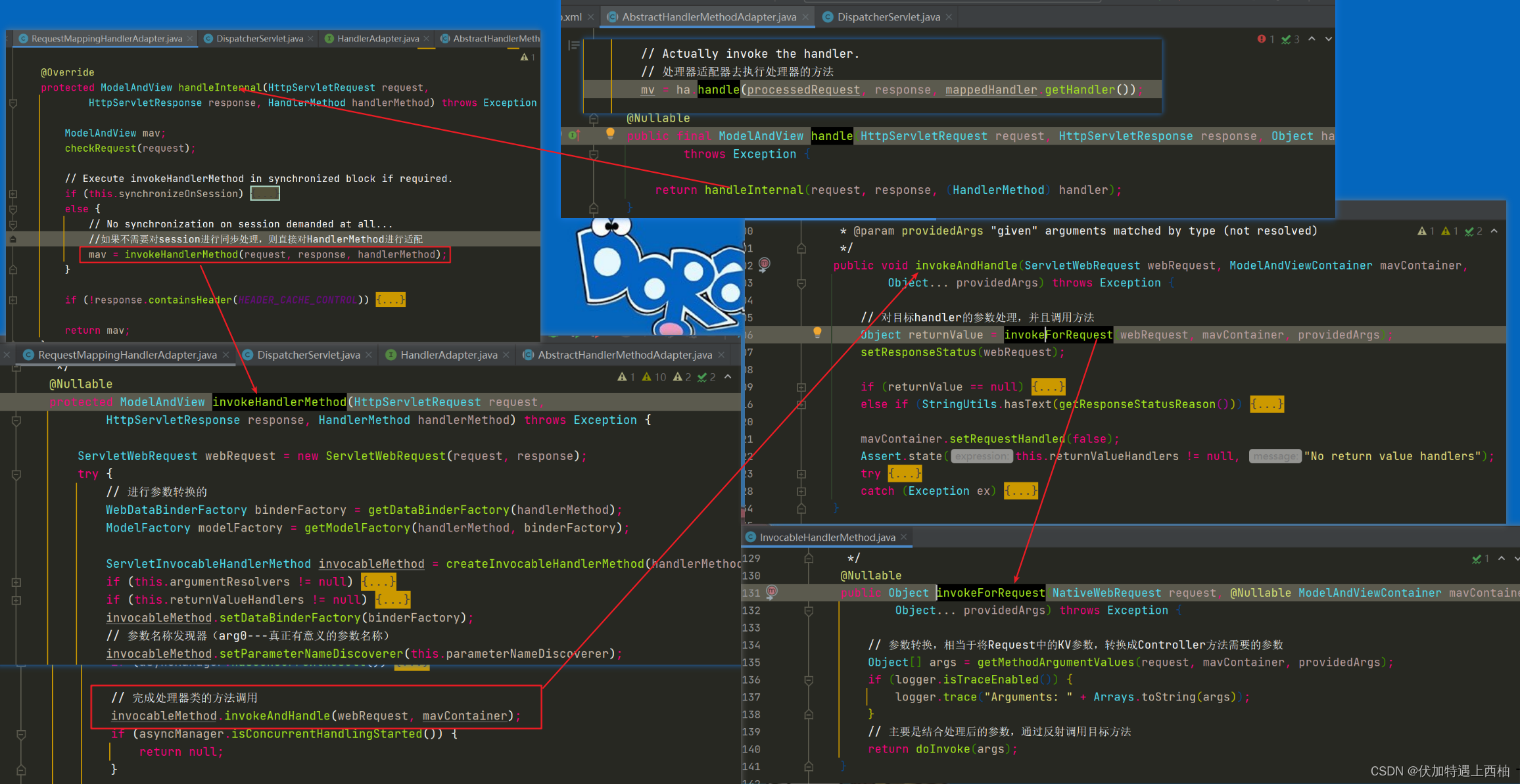Switch to DispatcherServlet.java tab in top-left editor
Screen dimensions: 1520x784
point(260,39)
